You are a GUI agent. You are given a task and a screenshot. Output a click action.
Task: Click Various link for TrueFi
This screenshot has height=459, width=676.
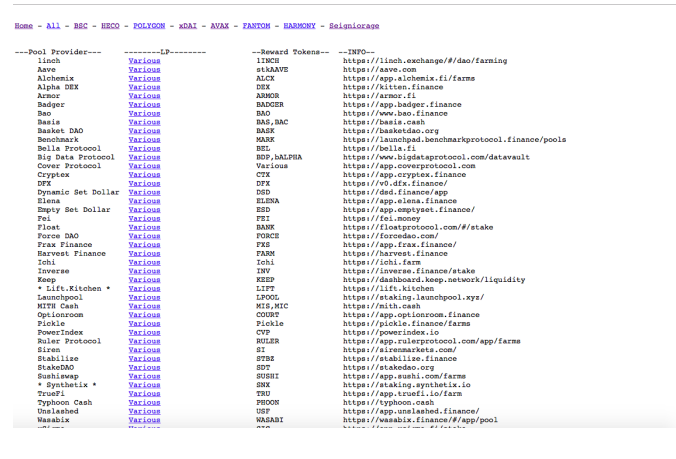(x=144, y=394)
